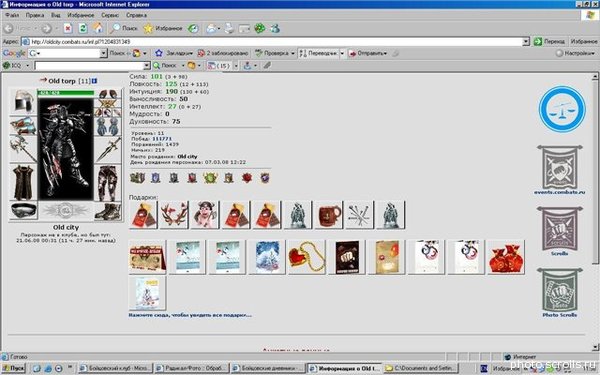Open the Настройки dropdown in Google toolbar
Screen dimensions: 600x375
(575, 53)
